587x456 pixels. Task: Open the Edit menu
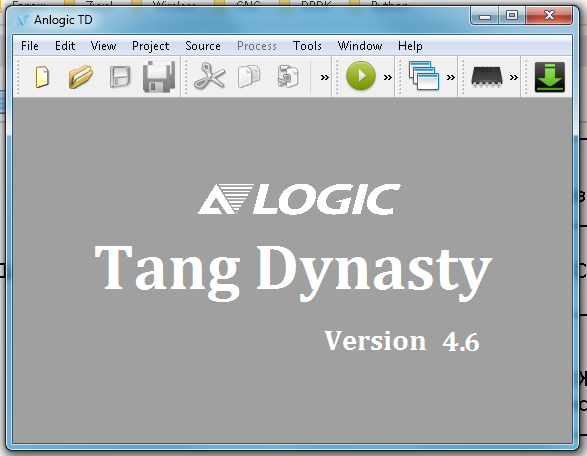click(x=65, y=46)
